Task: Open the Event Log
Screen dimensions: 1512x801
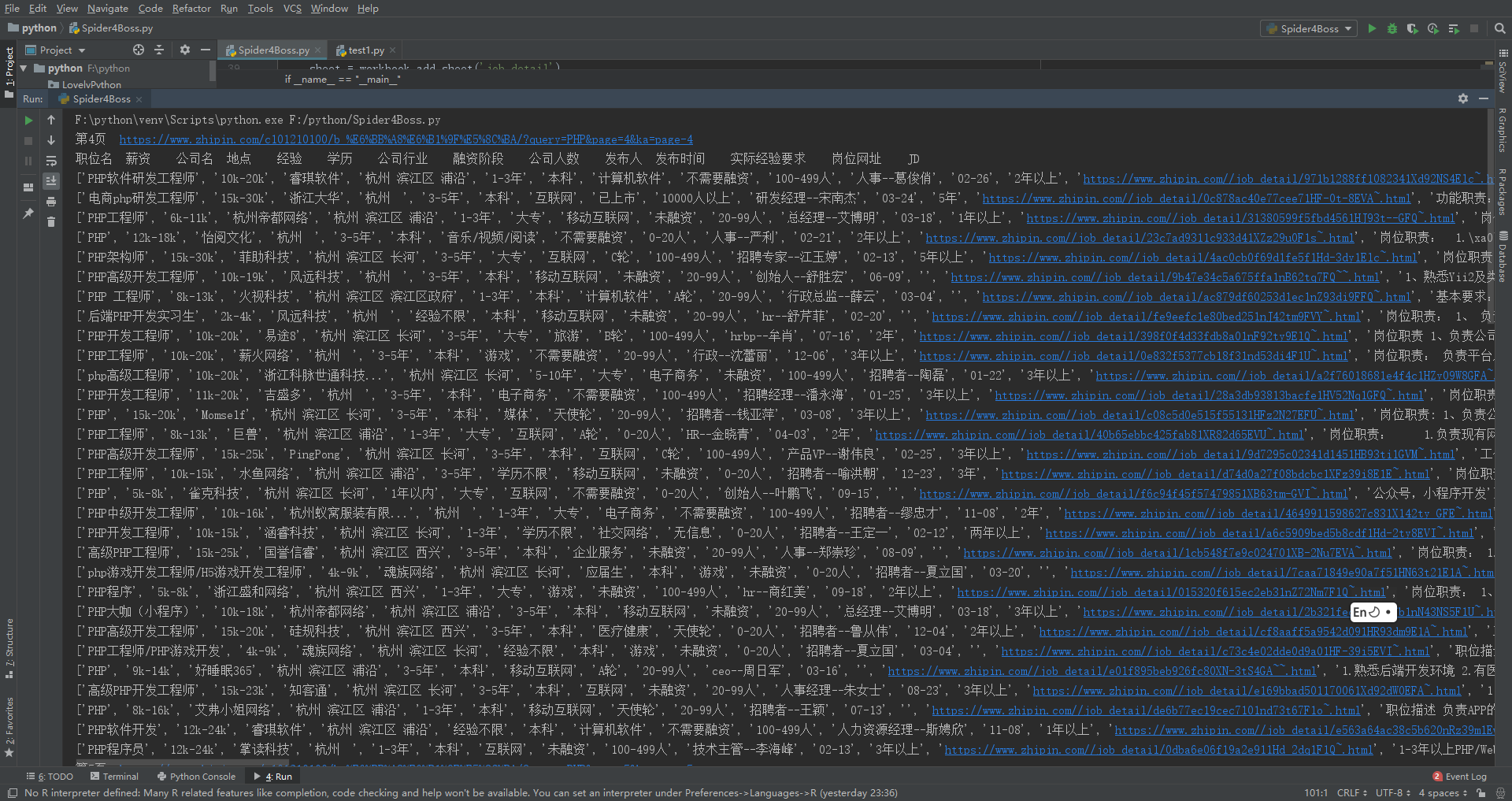Action: (x=1459, y=776)
